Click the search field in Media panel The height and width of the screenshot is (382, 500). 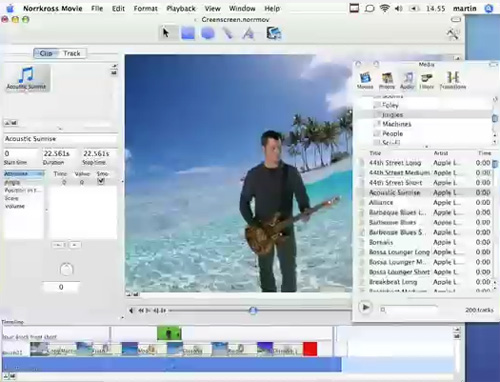pyautogui.click(x=409, y=310)
